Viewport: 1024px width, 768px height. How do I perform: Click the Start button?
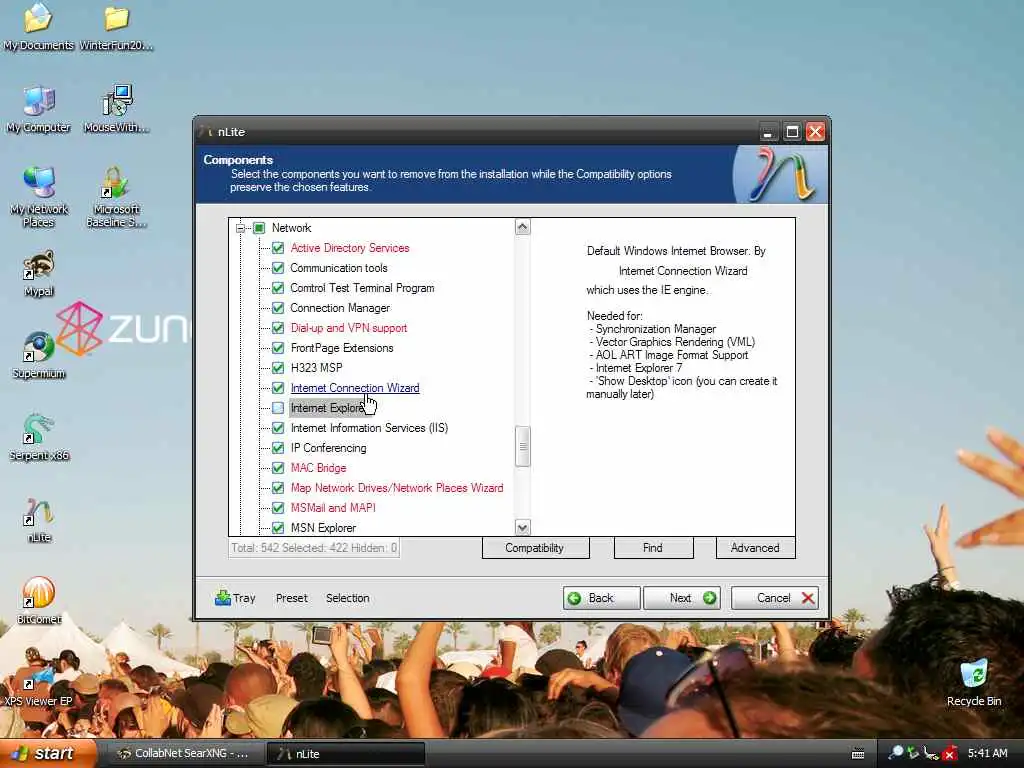pyautogui.click(x=48, y=754)
